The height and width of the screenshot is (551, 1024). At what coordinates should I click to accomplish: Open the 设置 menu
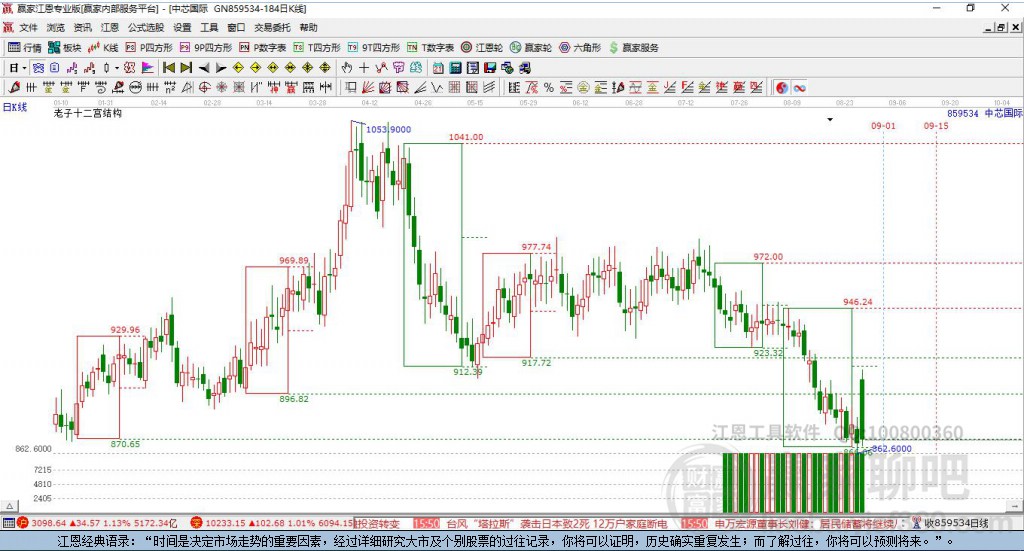click(182, 27)
